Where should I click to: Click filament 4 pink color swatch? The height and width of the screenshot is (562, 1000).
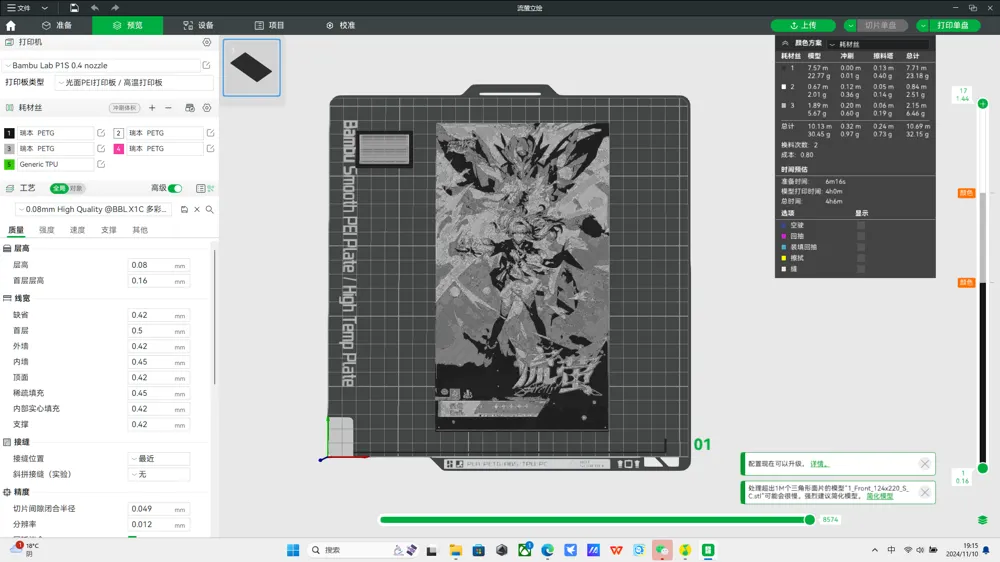(x=119, y=149)
